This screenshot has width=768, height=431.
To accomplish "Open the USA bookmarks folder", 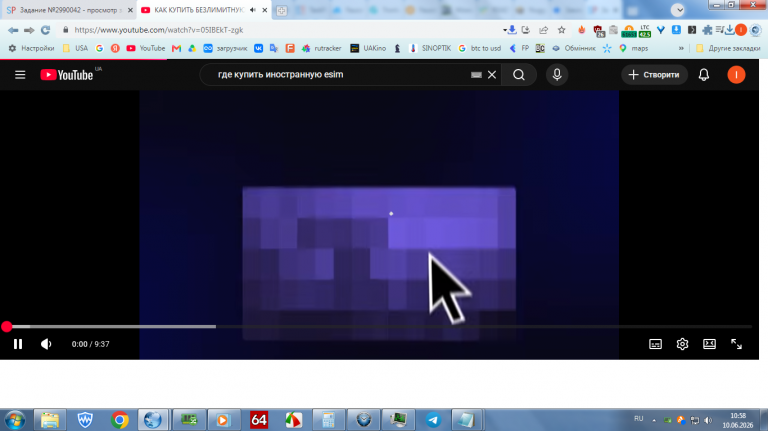I will tap(75, 48).
